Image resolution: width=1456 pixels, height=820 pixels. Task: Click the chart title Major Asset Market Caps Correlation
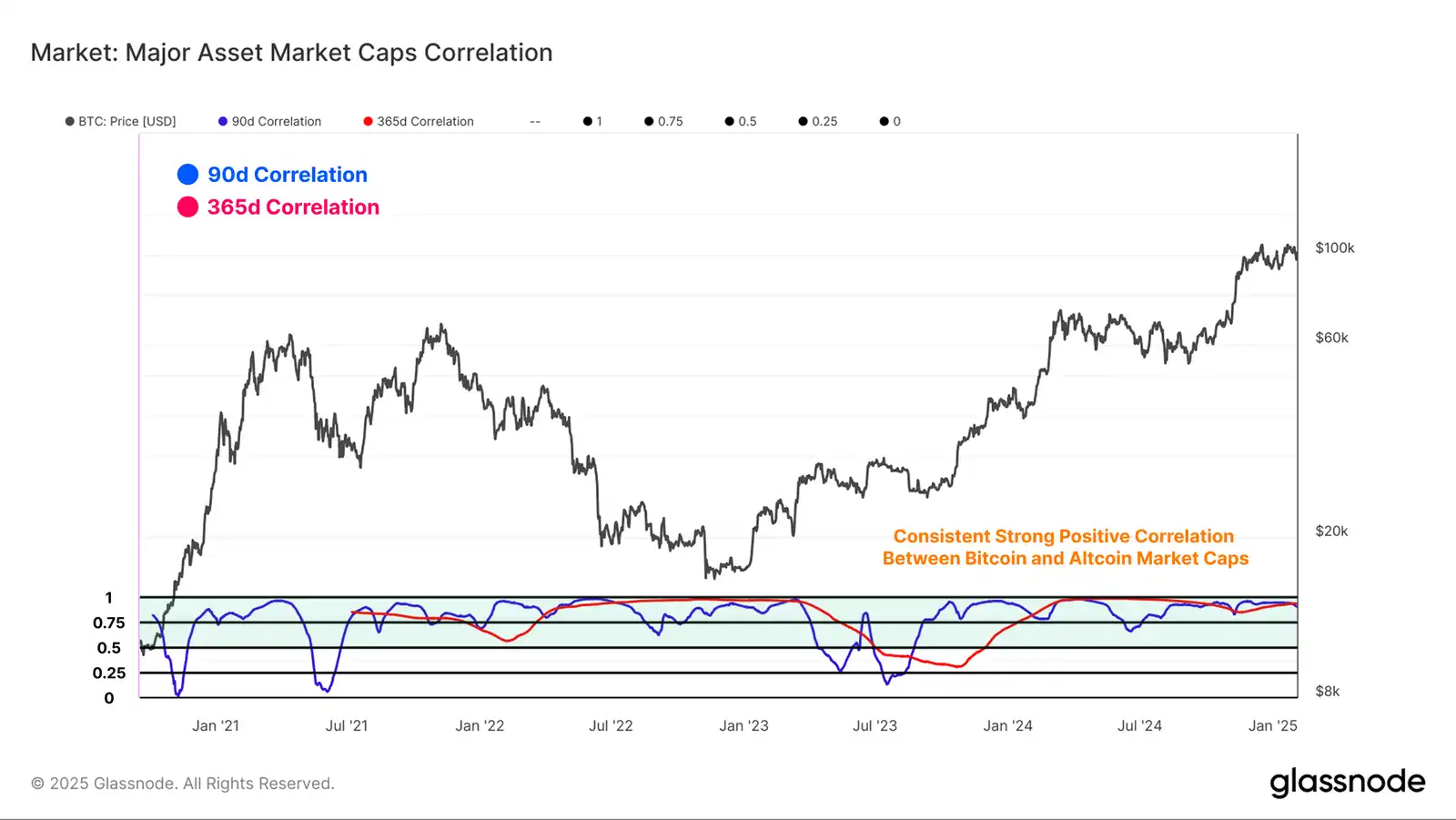pos(291,53)
